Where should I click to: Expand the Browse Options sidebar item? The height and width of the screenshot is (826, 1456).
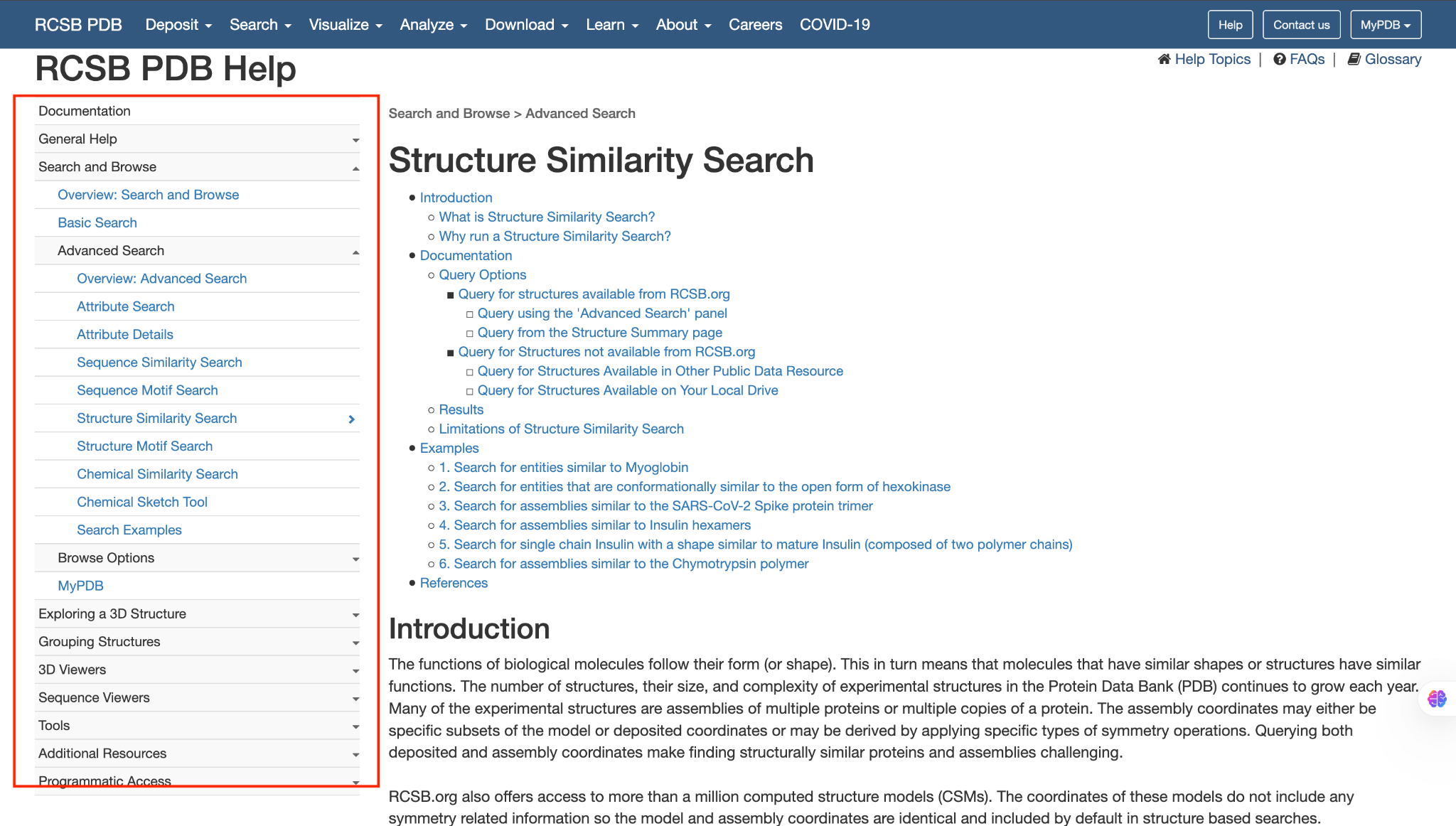(x=355, y=559)
